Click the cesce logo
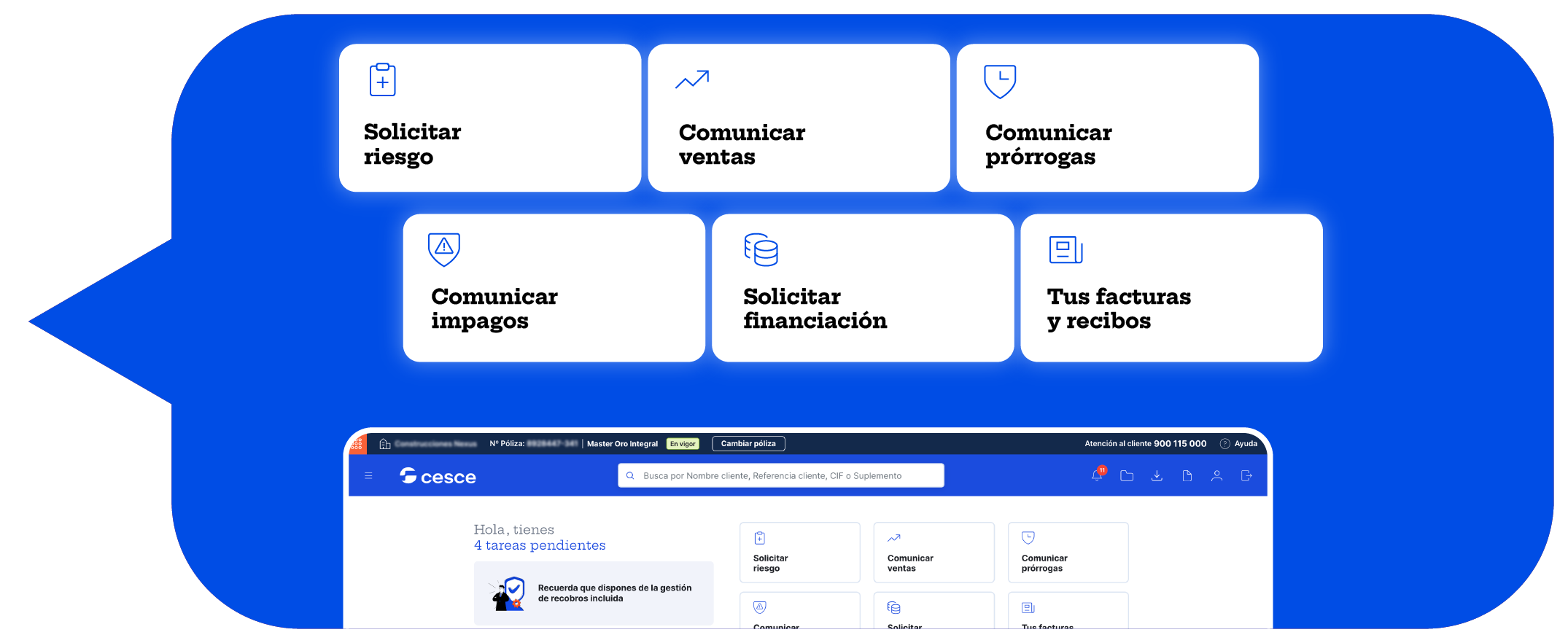Image resolution: width=1568 pixels, height=643 pixels. point(438,477)
